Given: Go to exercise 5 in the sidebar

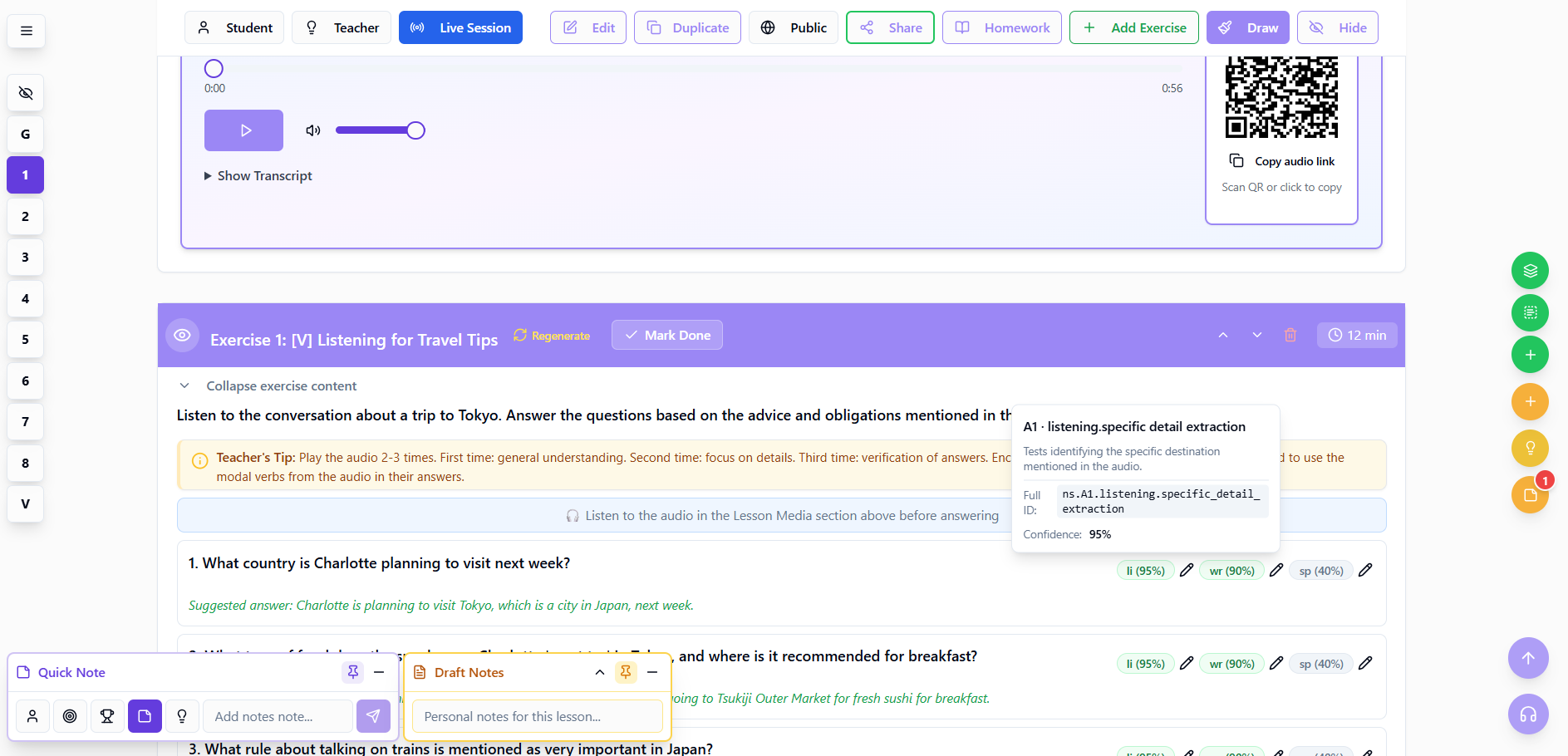Looking at the screenshot, I should click(x=26, y=340).
